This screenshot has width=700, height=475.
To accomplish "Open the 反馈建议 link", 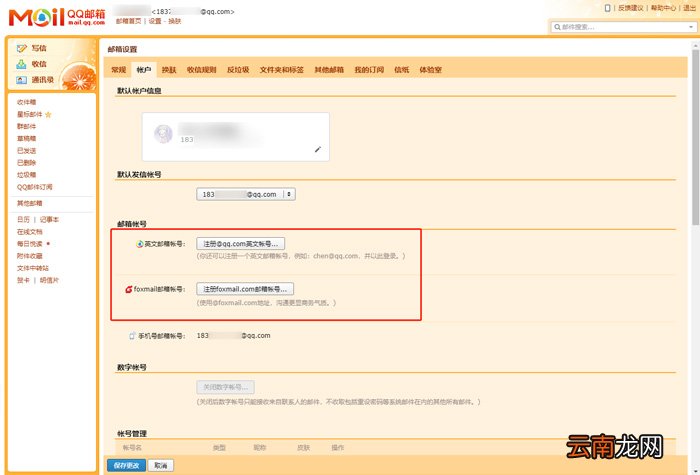I will (x=631, y=8).
